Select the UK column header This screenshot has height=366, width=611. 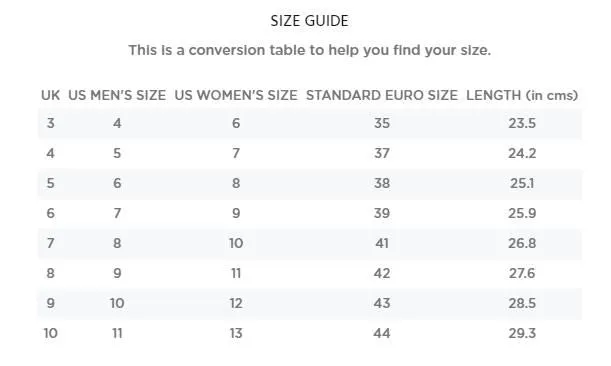(51, 95)
